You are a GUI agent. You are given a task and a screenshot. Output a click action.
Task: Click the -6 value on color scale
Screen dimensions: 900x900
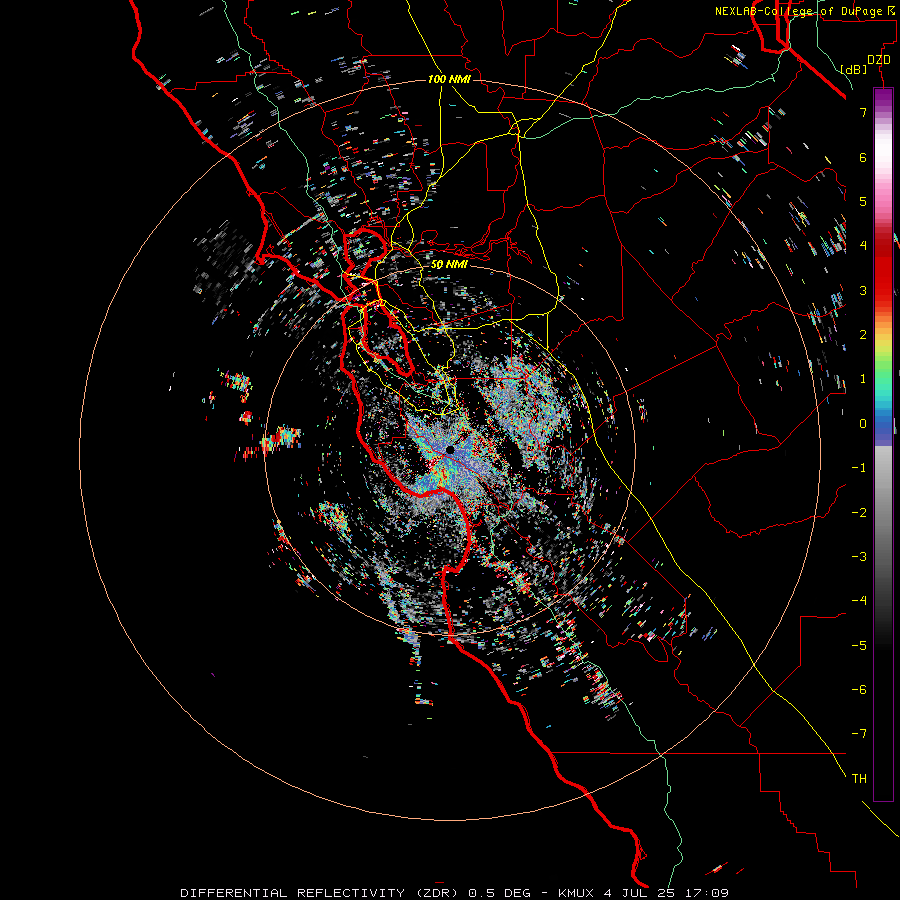859,690
